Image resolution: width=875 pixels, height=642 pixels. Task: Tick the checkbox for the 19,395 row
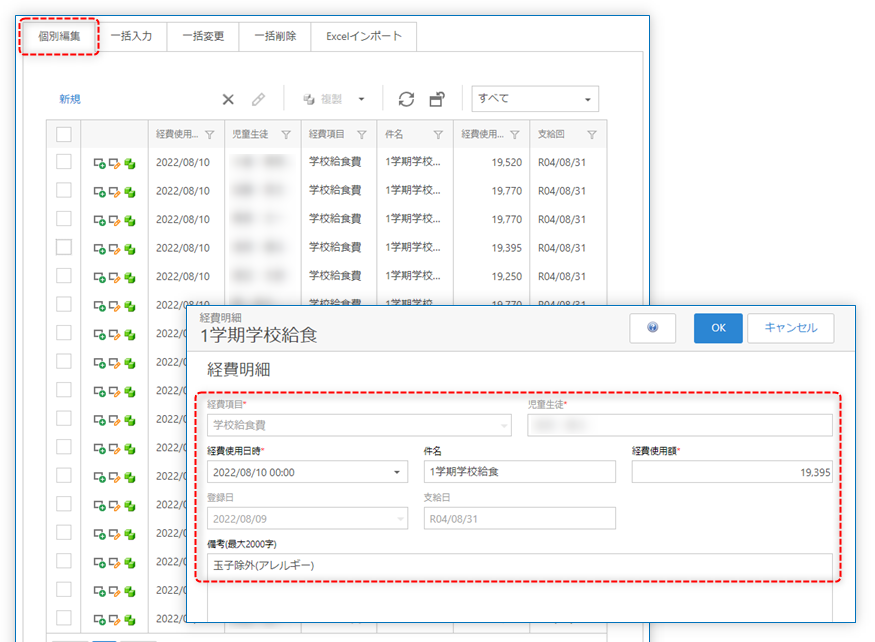click(x=64, y=247)
